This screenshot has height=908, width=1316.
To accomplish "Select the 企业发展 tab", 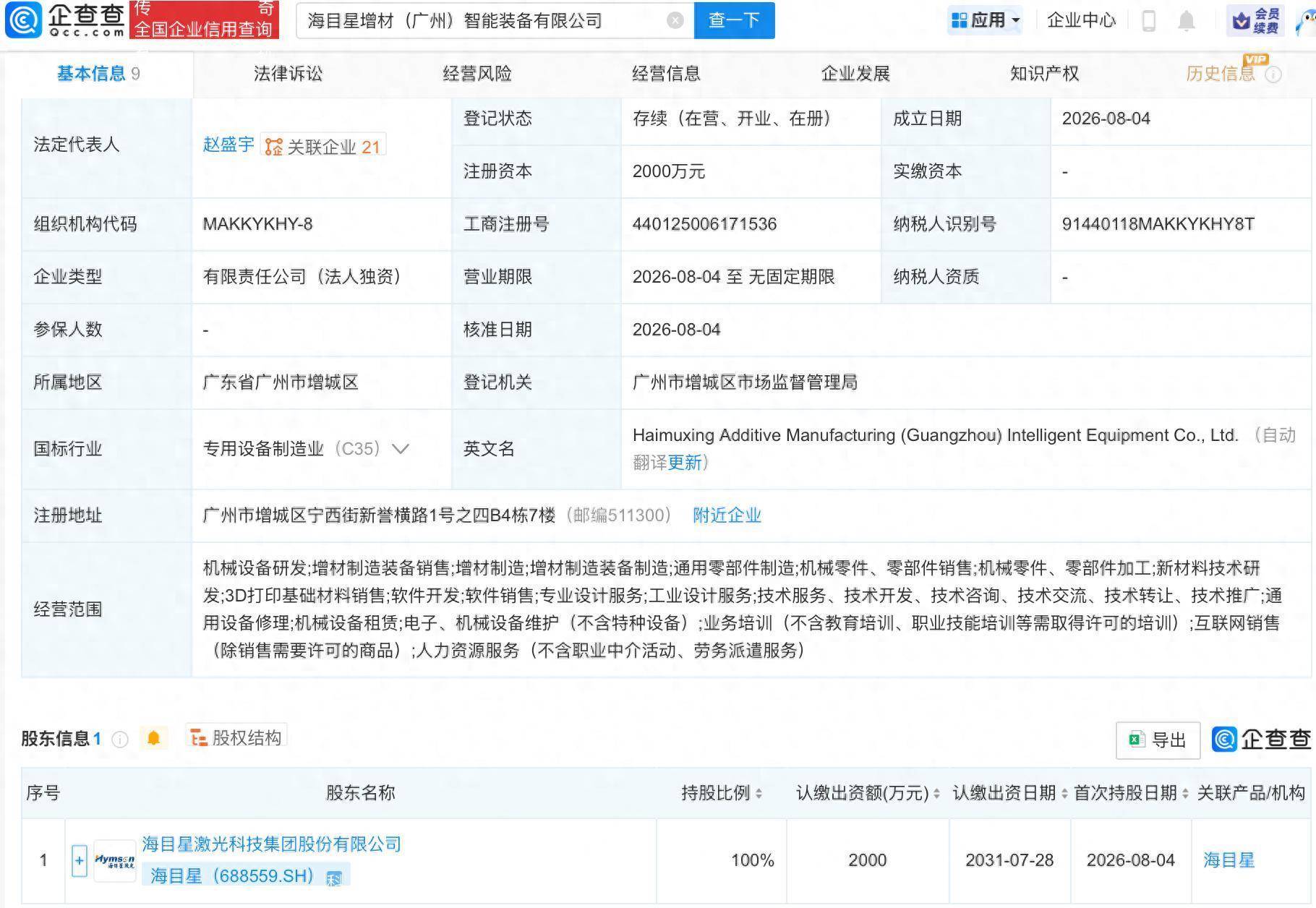I will 855,74.
